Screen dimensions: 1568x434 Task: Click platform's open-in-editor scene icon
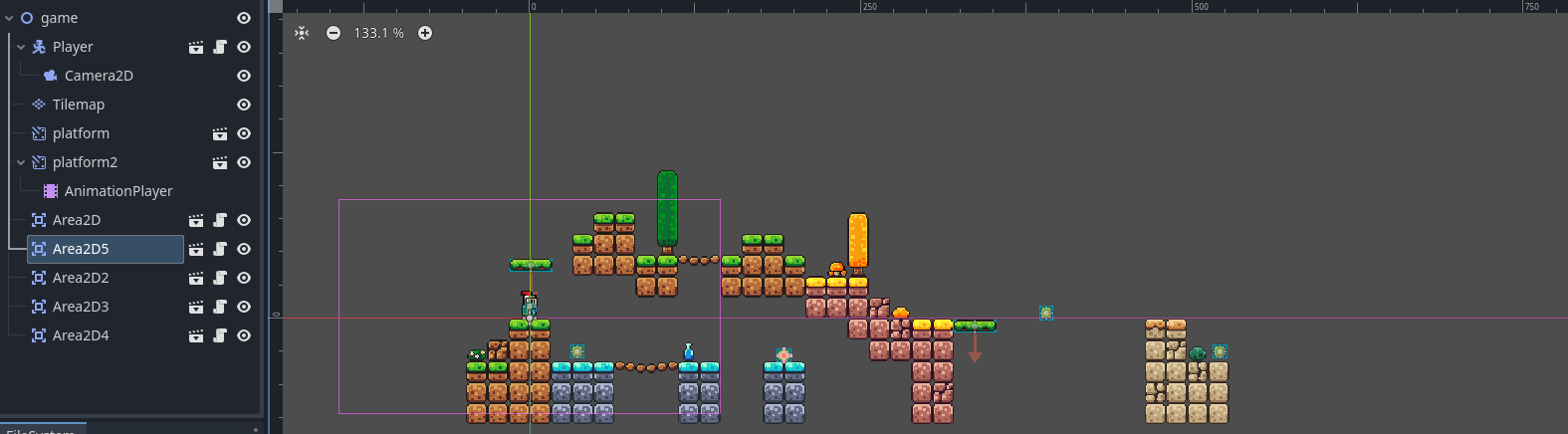[220, 133]
